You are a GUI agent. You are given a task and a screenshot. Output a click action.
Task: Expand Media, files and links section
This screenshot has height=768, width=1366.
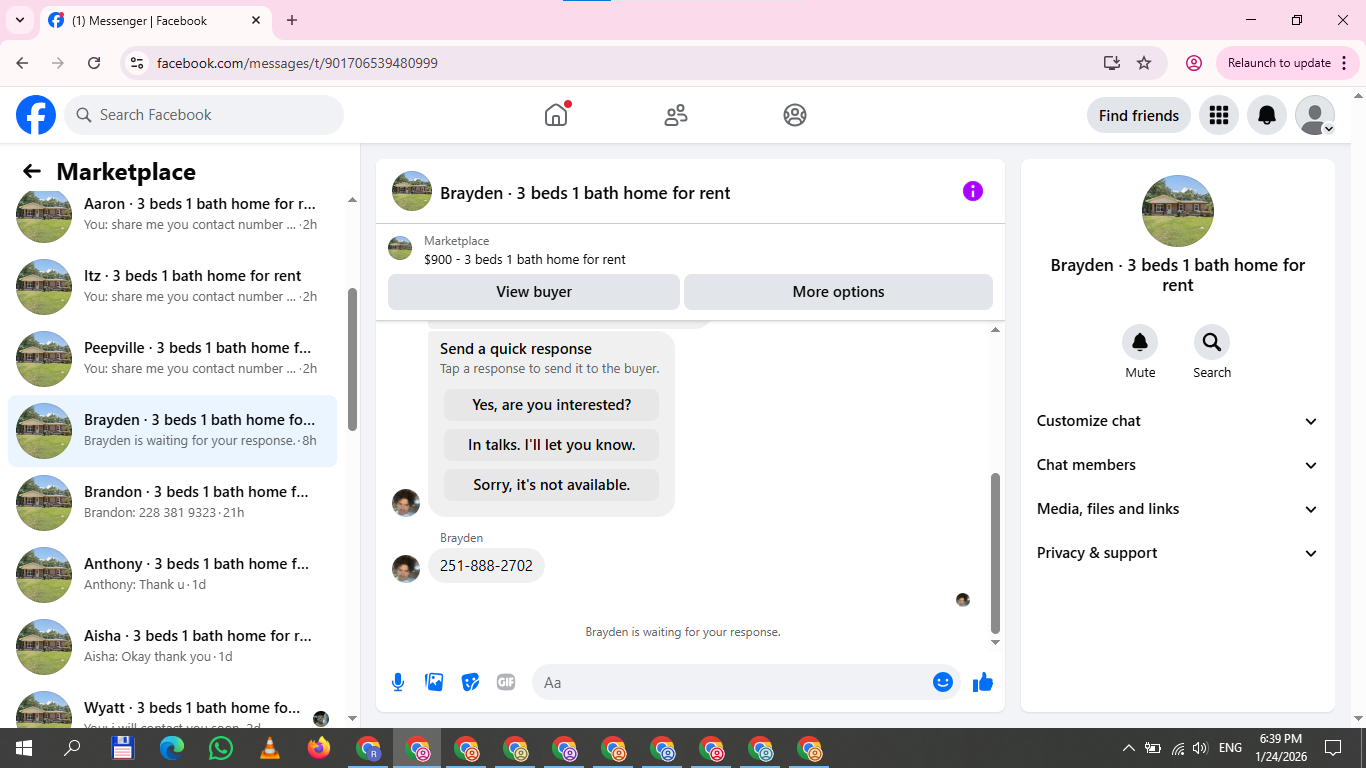pos(1178,509)
